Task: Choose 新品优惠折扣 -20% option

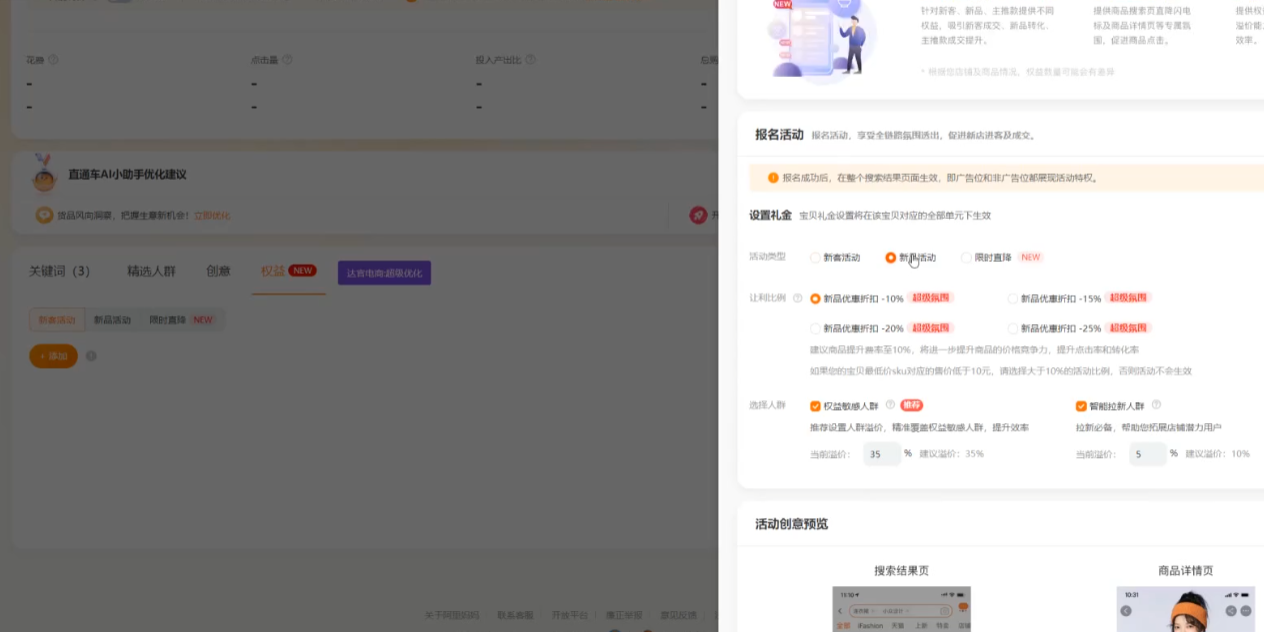Action: [816, 329]
